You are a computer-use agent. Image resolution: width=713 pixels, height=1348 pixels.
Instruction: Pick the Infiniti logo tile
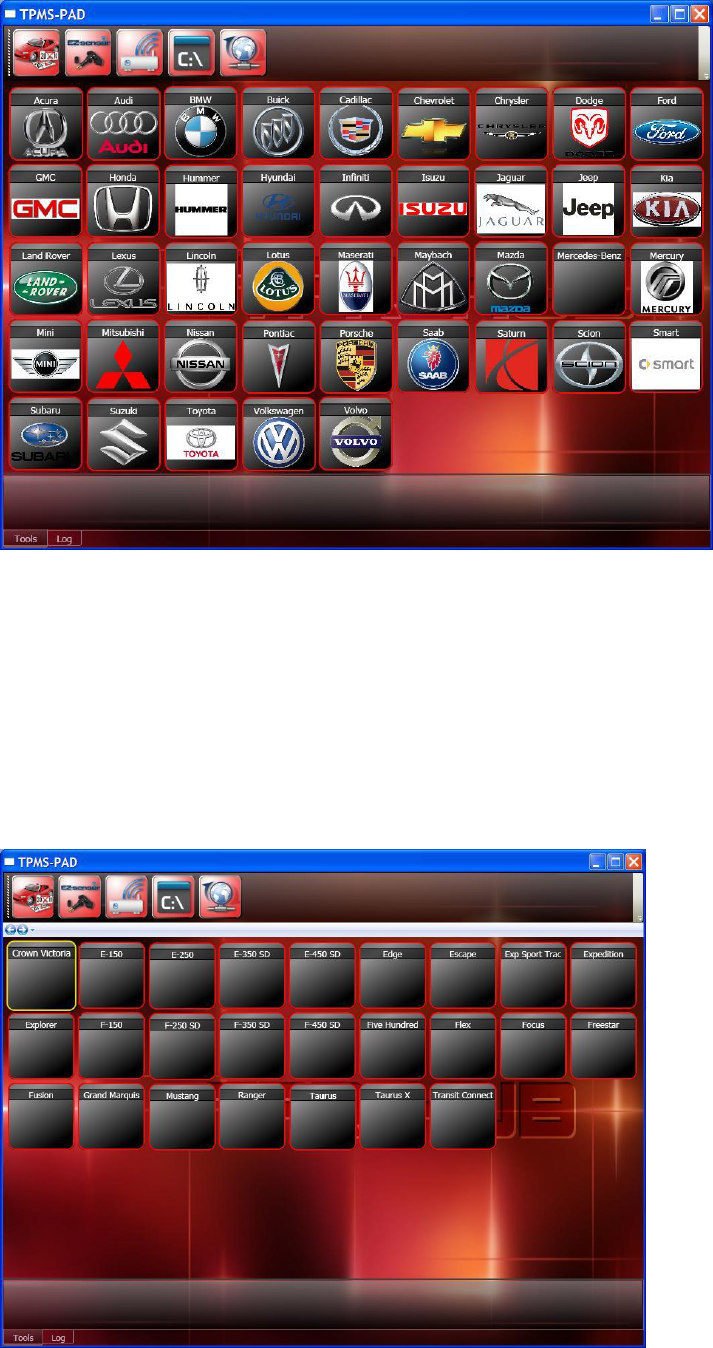coord(357,202)
